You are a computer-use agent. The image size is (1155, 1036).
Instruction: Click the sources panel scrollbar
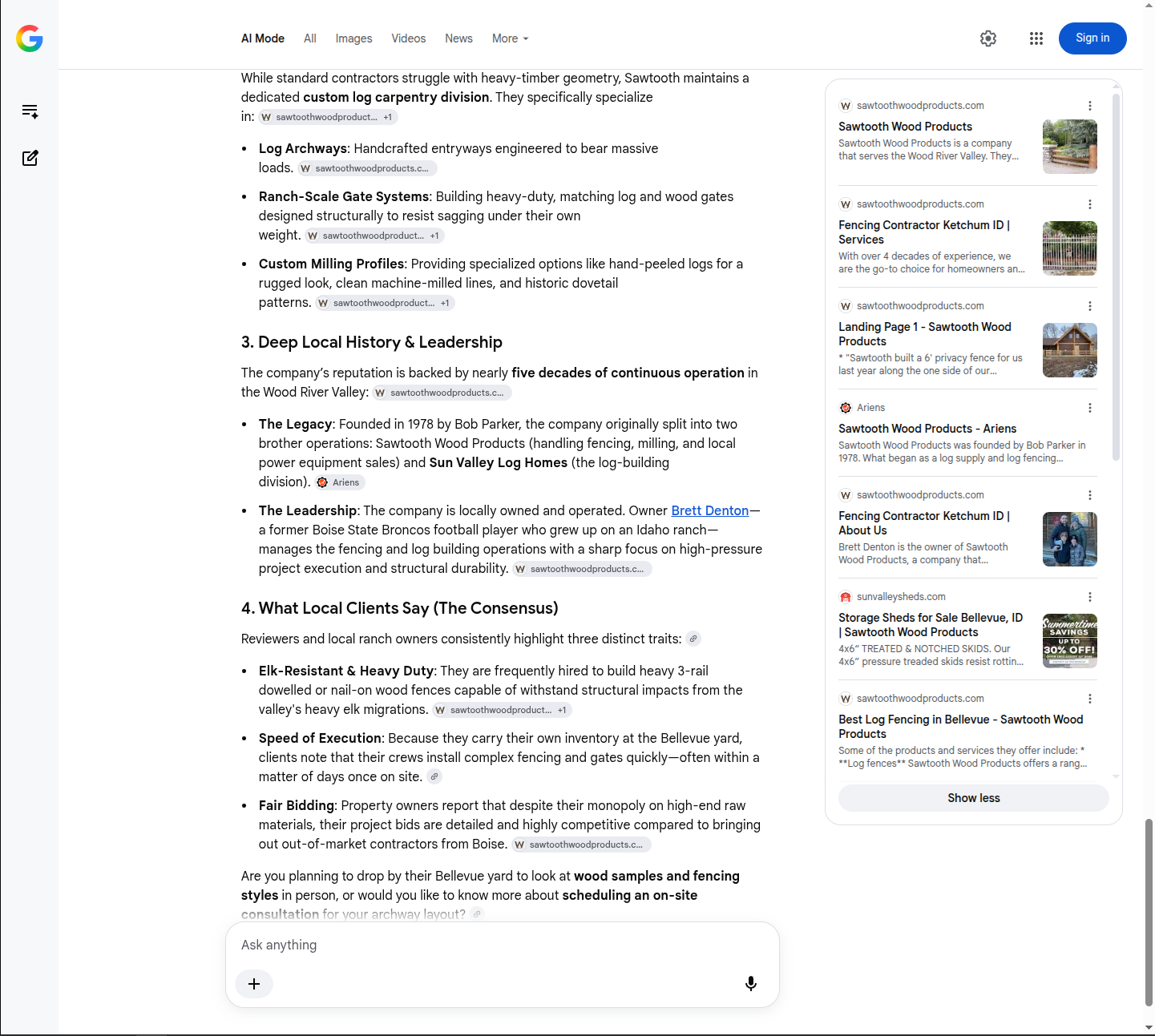[1116, 276]
